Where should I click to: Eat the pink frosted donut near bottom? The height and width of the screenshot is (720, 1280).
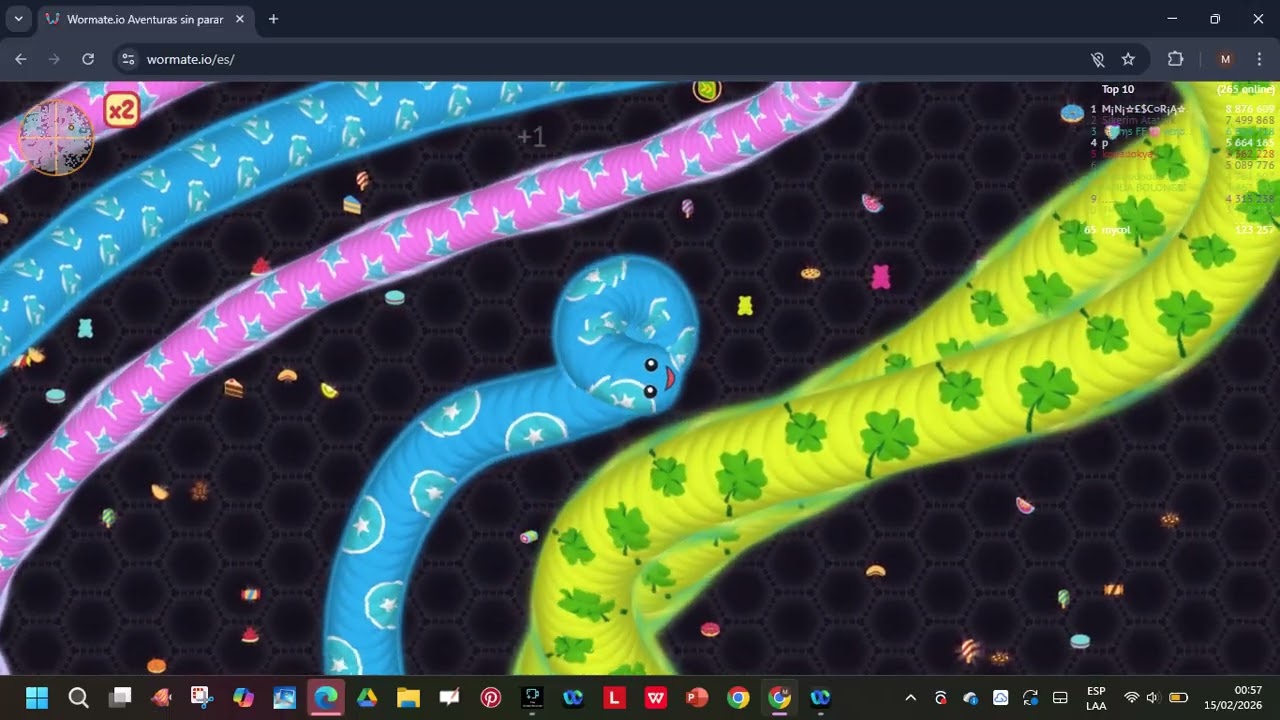710,629
